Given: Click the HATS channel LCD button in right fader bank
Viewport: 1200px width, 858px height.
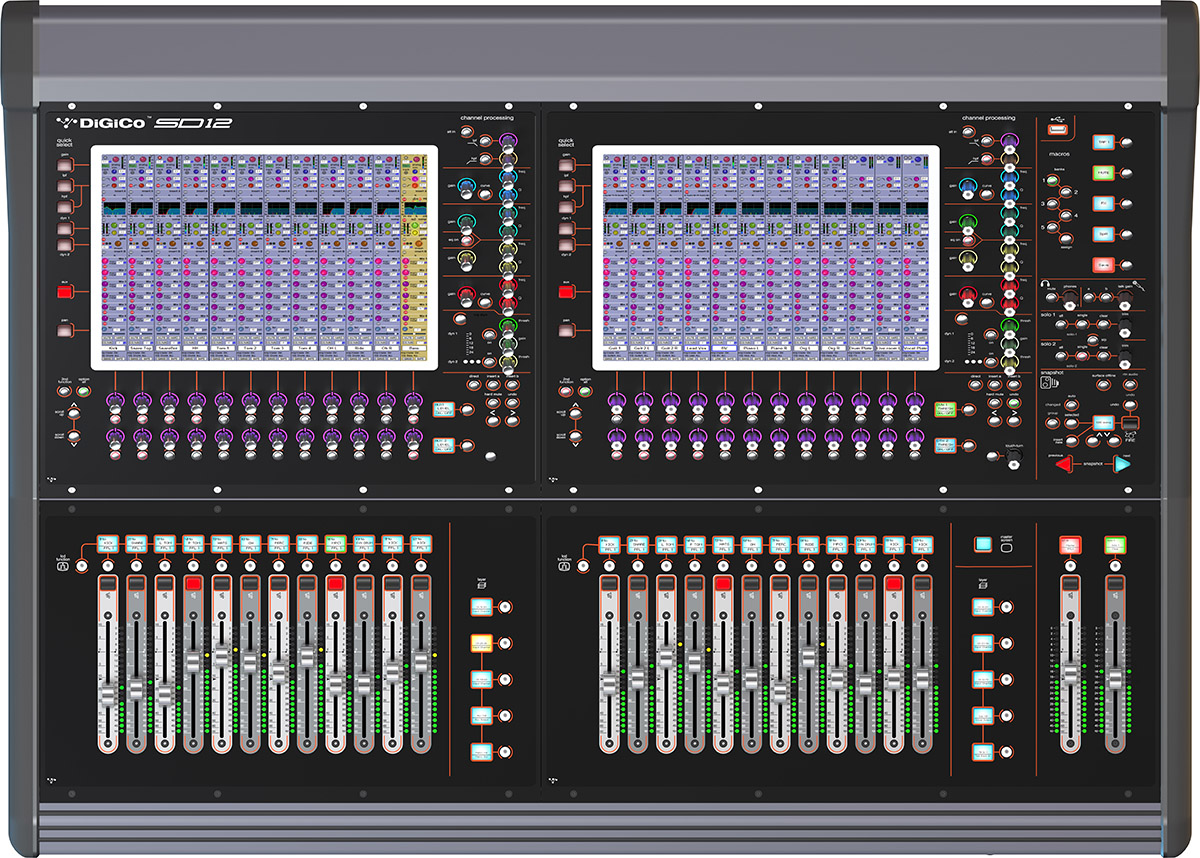Looking at the screenshot, I should (723, 545).
